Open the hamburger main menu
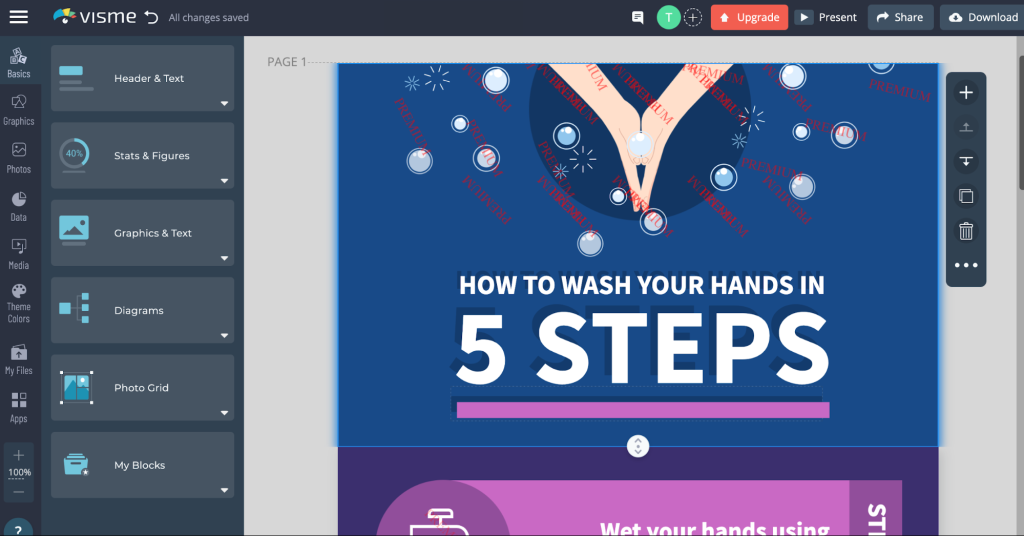This screenshot has height=536, width=1024. (19, 17)
